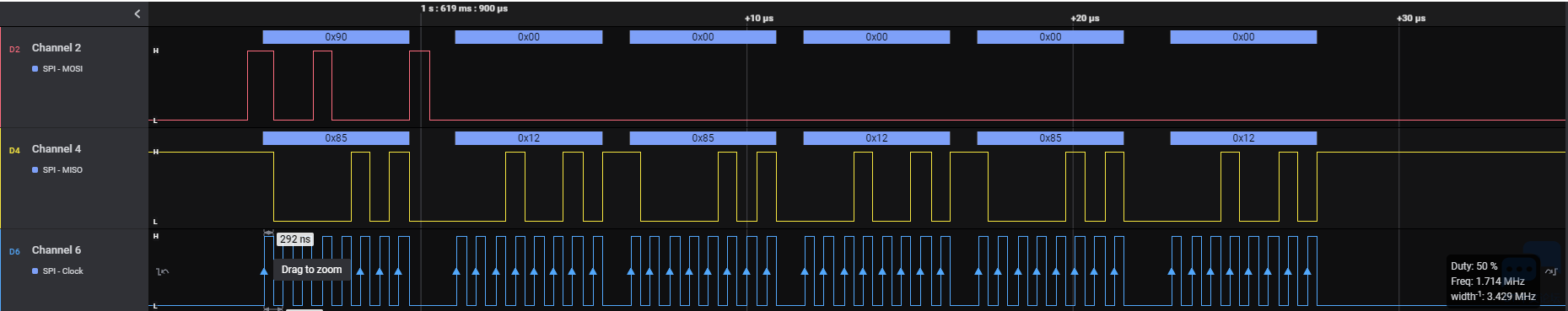1568x311 pixels.
Task: Click the +20 µs time ruler marker
Action: (1085, 18)
